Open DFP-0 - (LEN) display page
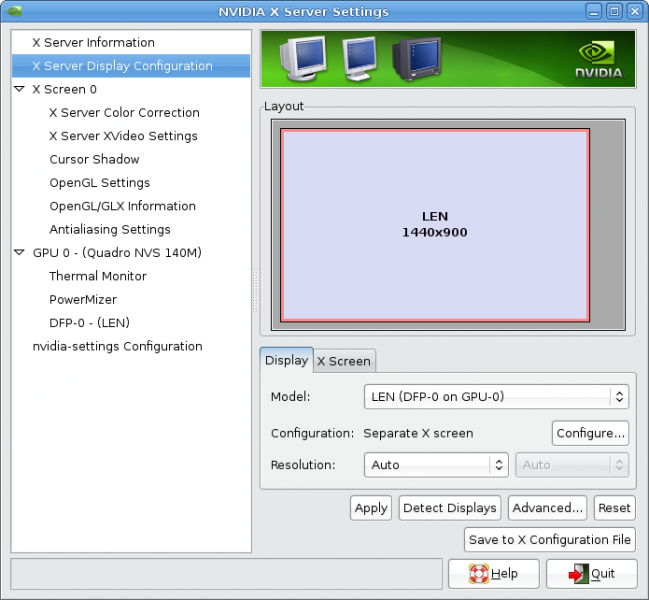 click(89, 322)
